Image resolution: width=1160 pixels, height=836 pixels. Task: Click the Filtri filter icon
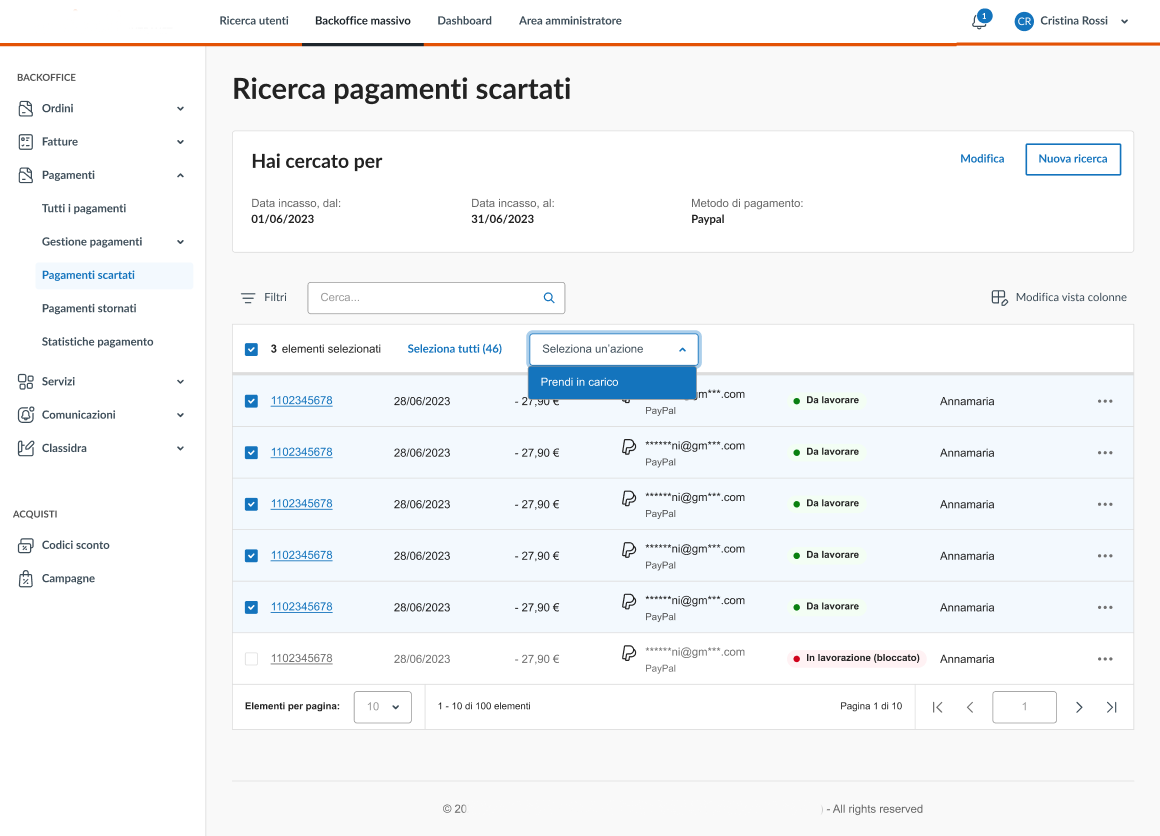[x=248, y=298]
